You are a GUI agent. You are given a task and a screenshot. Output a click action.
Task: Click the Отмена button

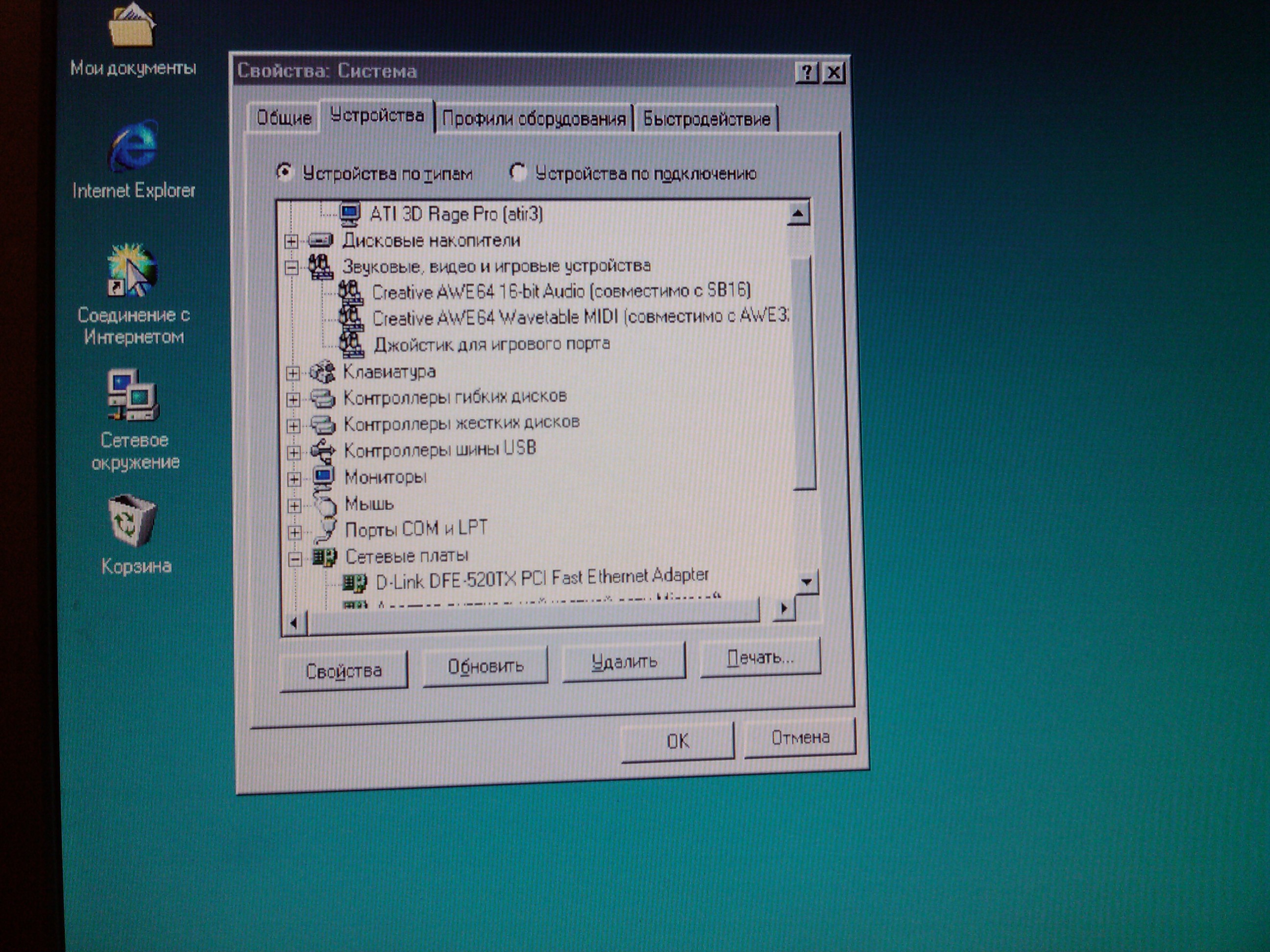click(800, 738)
